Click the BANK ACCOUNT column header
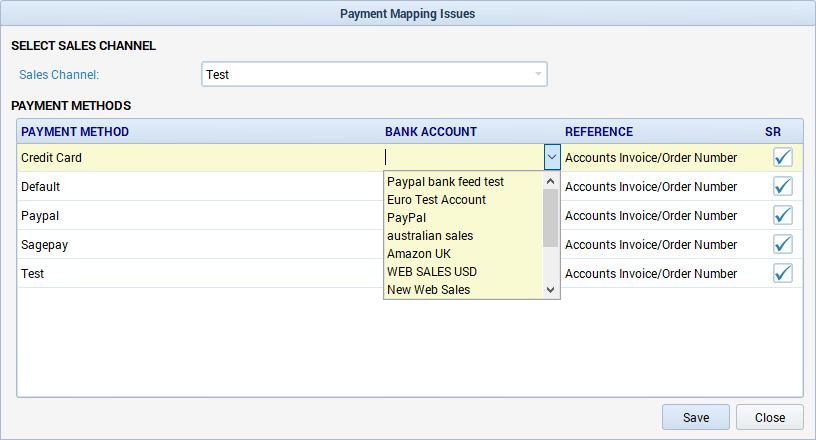 (431, 132)
